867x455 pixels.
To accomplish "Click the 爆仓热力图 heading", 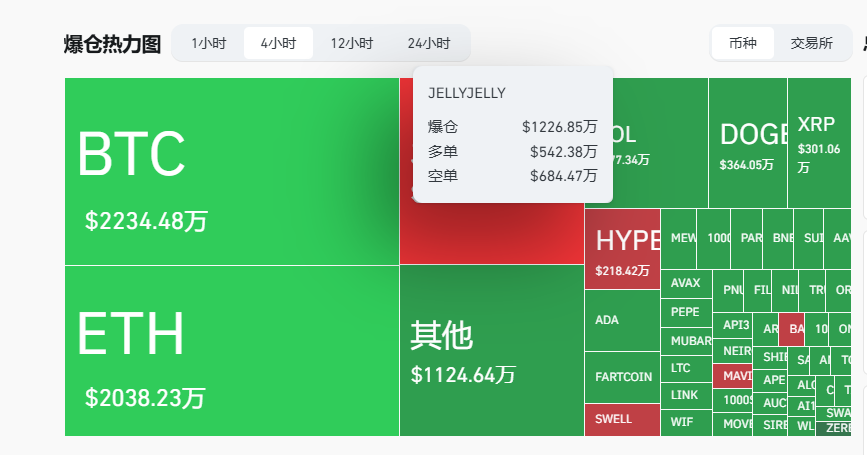I will pos(112,44).
